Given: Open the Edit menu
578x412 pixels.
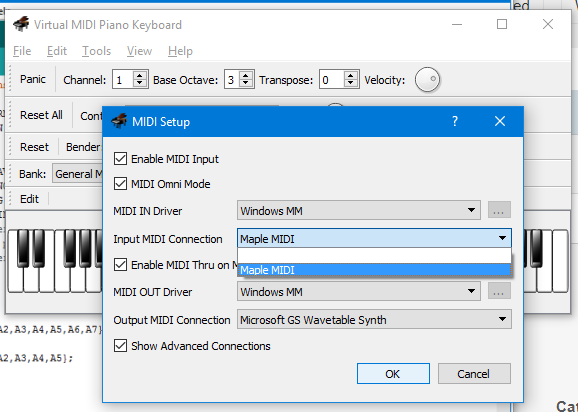Looking at the screenshot, I should tap(57, 51).
